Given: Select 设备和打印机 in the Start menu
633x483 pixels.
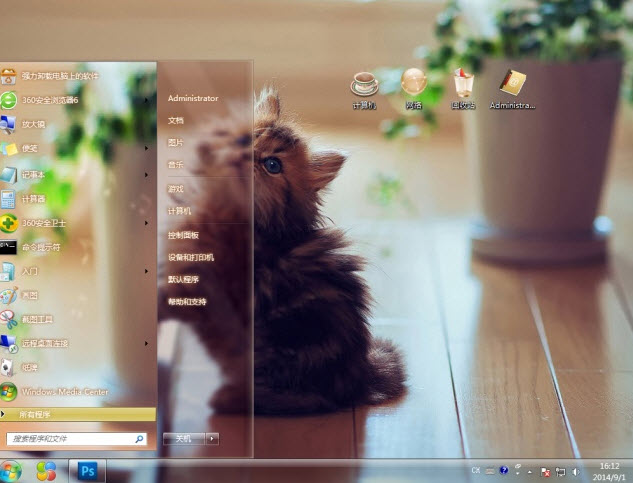Looking at the screenshot, I should point(190,257).
